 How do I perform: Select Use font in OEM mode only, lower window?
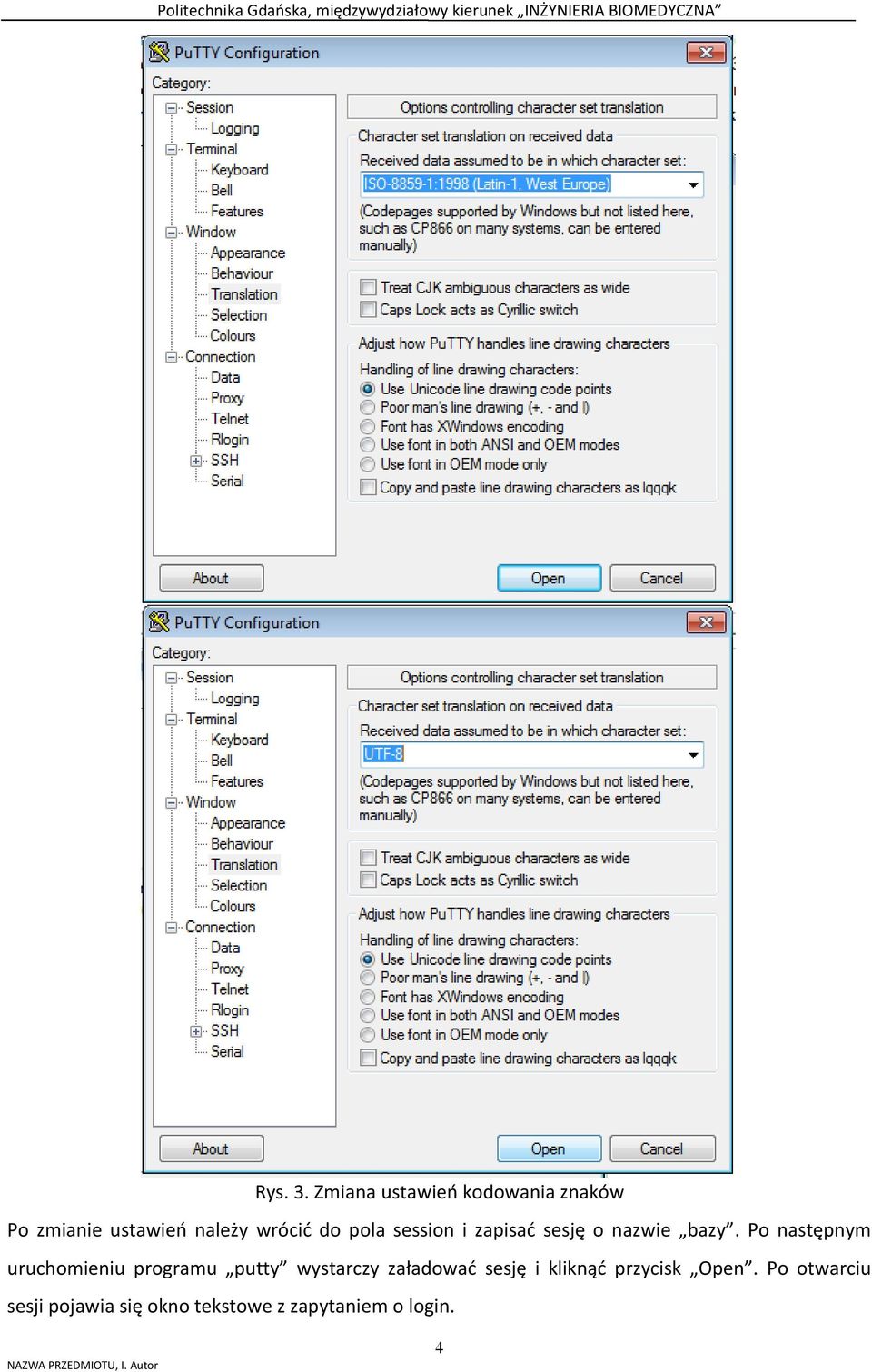pos(368,1034)
